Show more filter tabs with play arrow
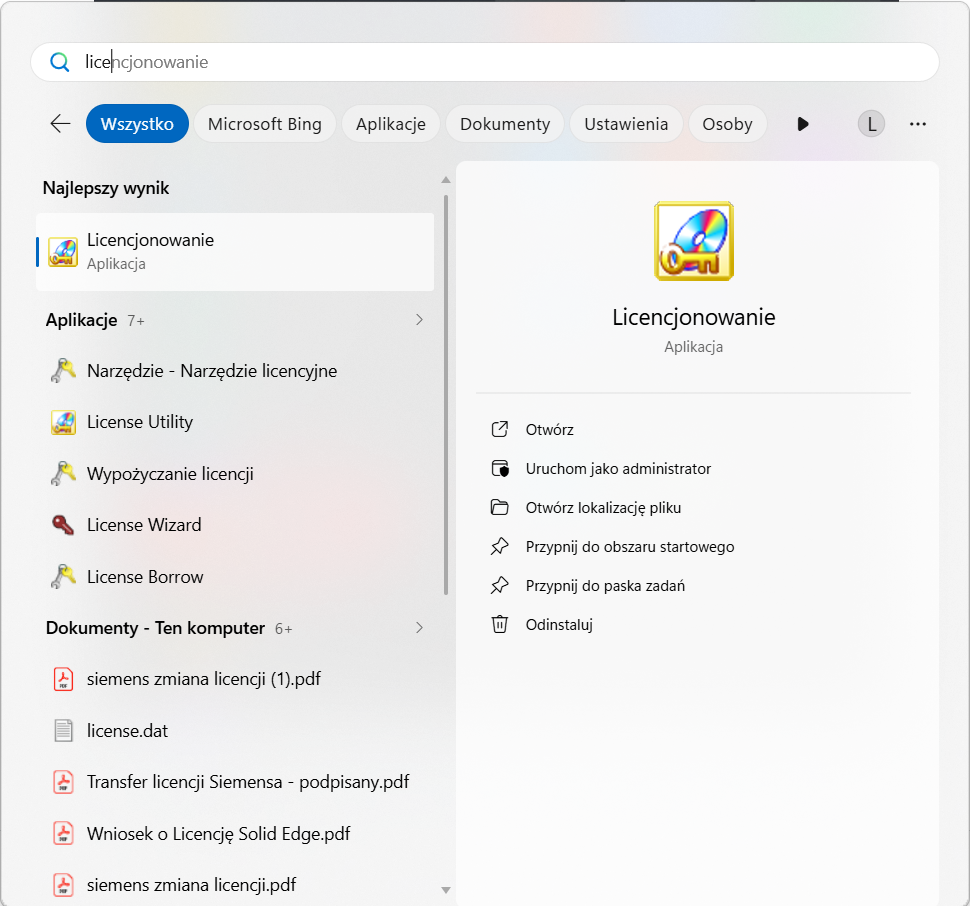Image resolution: width=970 pixels, height=906 pixels. click(803, 124)
